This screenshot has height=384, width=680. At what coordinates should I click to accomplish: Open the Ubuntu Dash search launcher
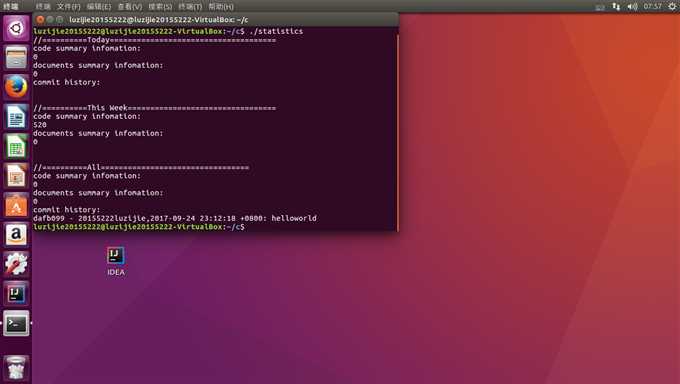(16, 28)
